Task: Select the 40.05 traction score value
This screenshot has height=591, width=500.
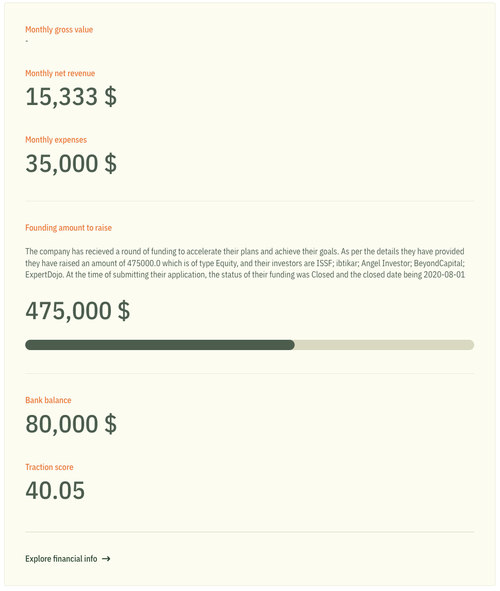Action: click(x=55, y=491)
